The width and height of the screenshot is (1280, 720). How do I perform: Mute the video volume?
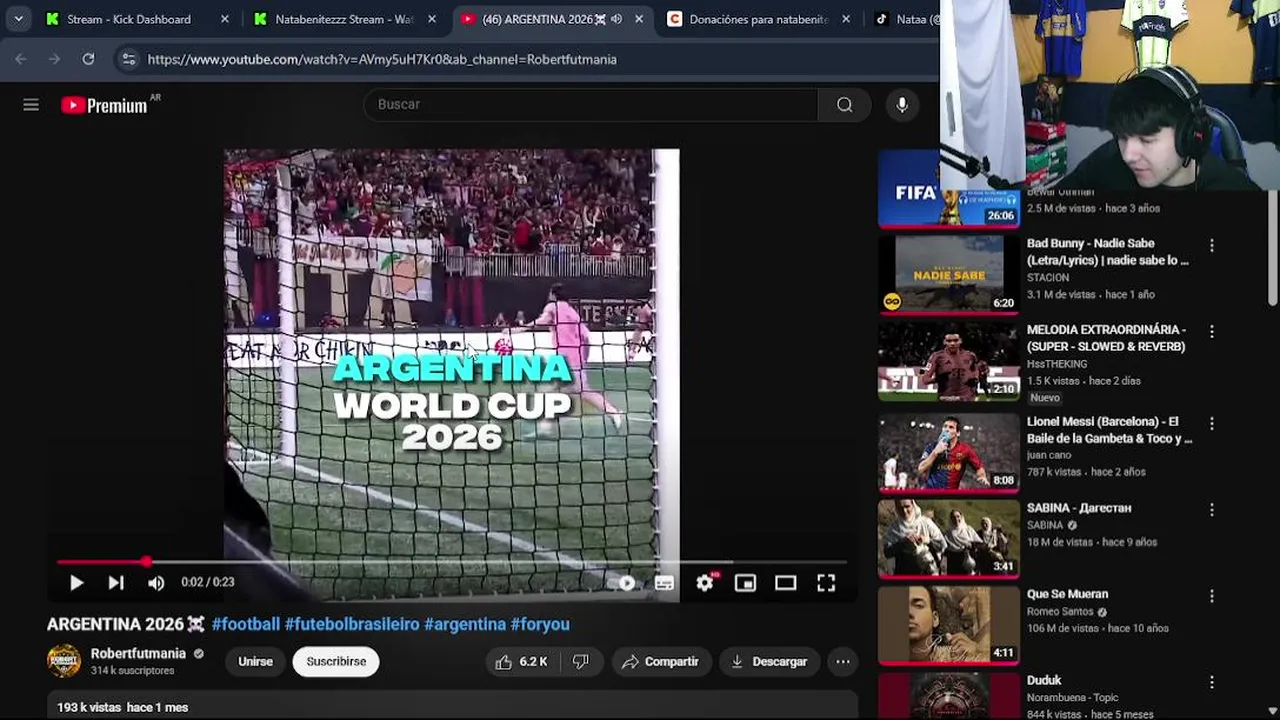point(156,583)
